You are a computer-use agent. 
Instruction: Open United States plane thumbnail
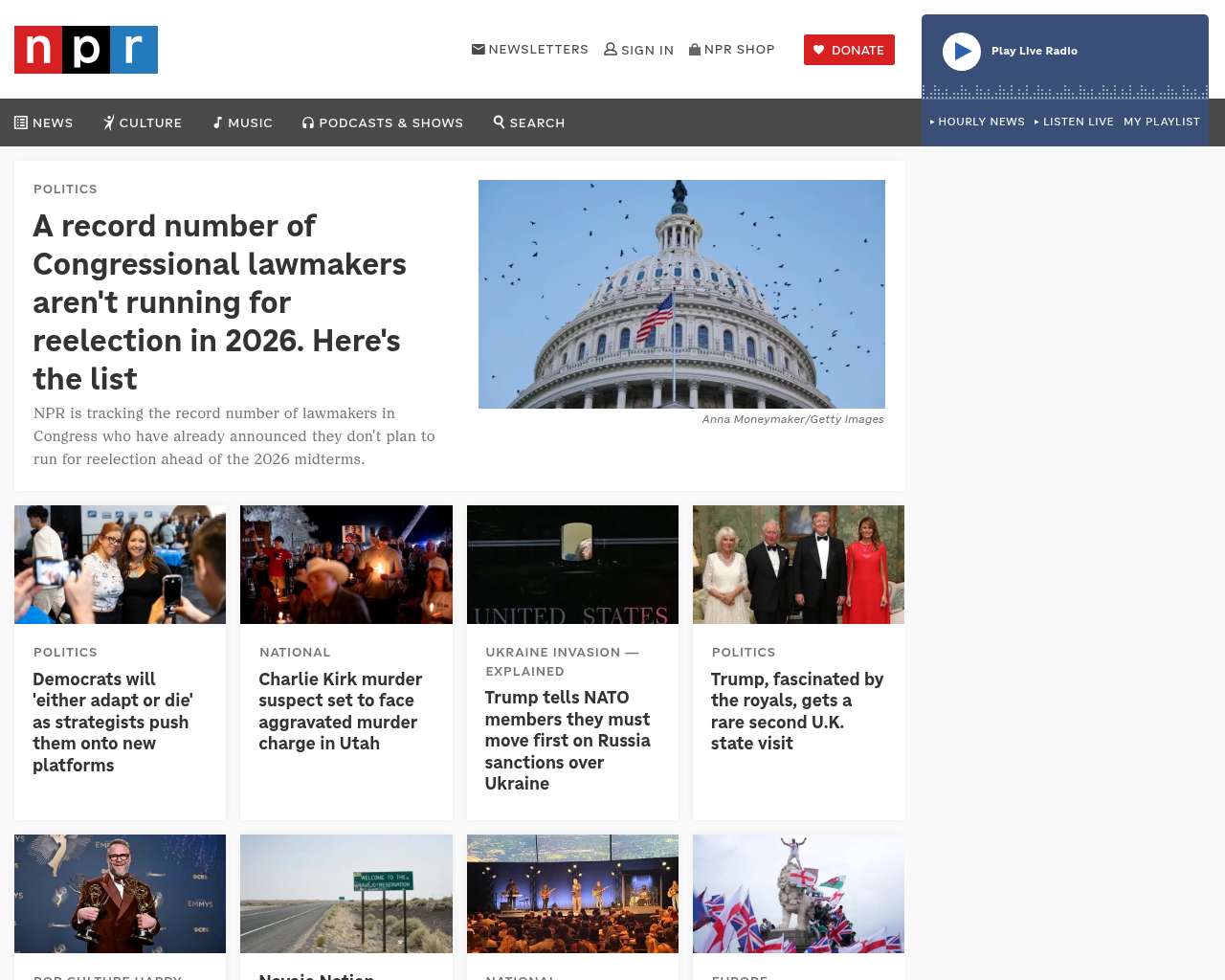(x=572, y=565)
